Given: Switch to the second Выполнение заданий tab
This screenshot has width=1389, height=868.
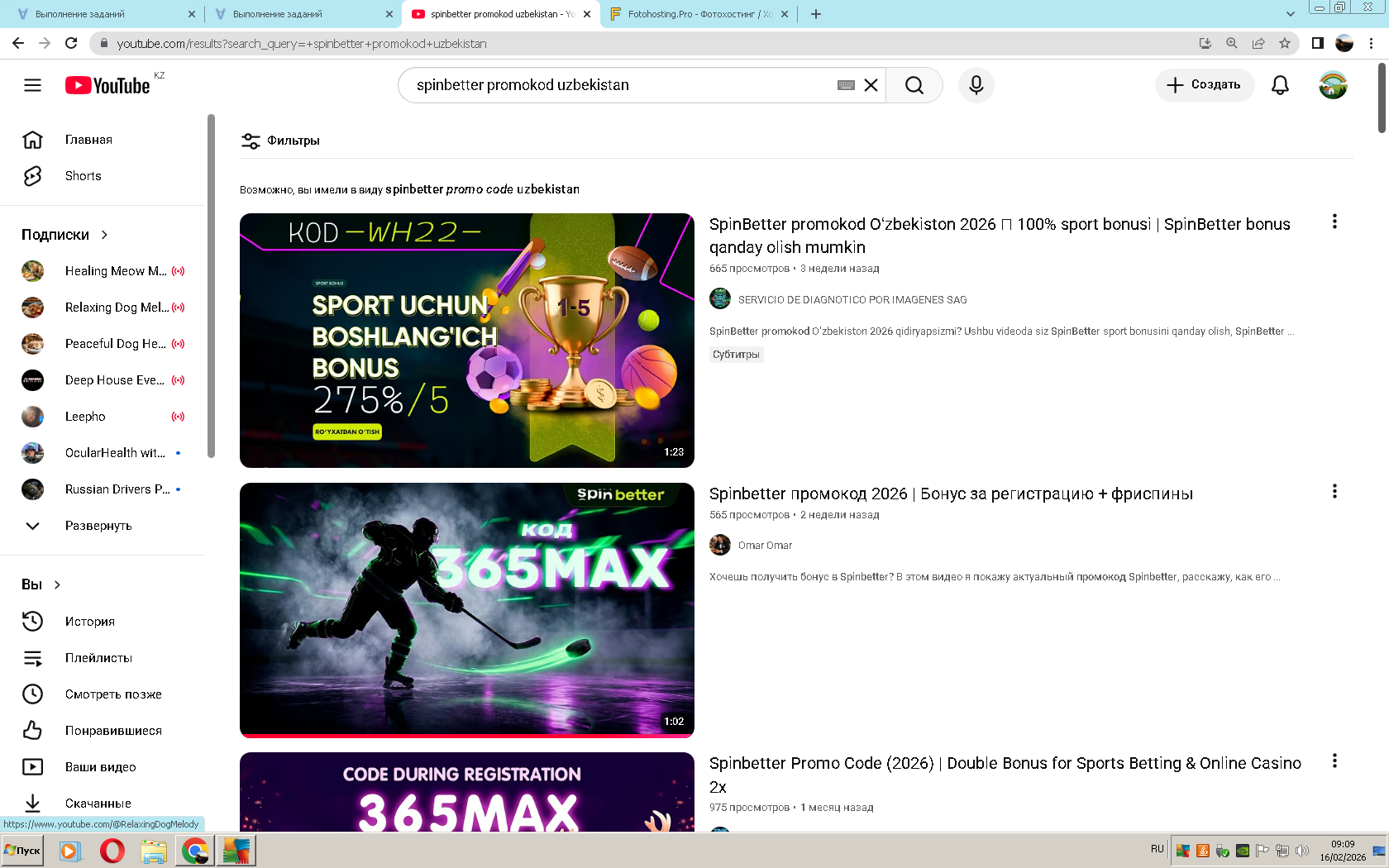Looking at the screenshot, I should [x=302, y=14].
